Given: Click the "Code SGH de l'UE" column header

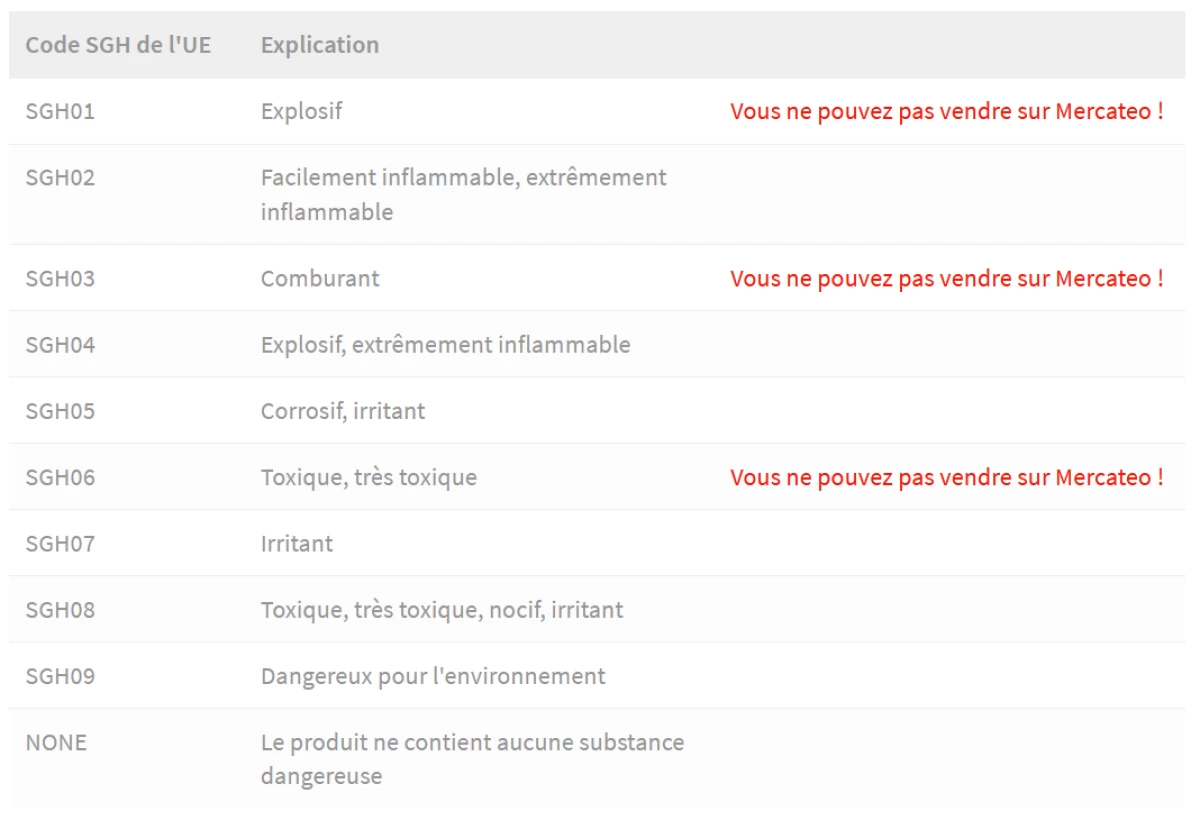Looking at the screenshot, I should [x=118, y=45].
